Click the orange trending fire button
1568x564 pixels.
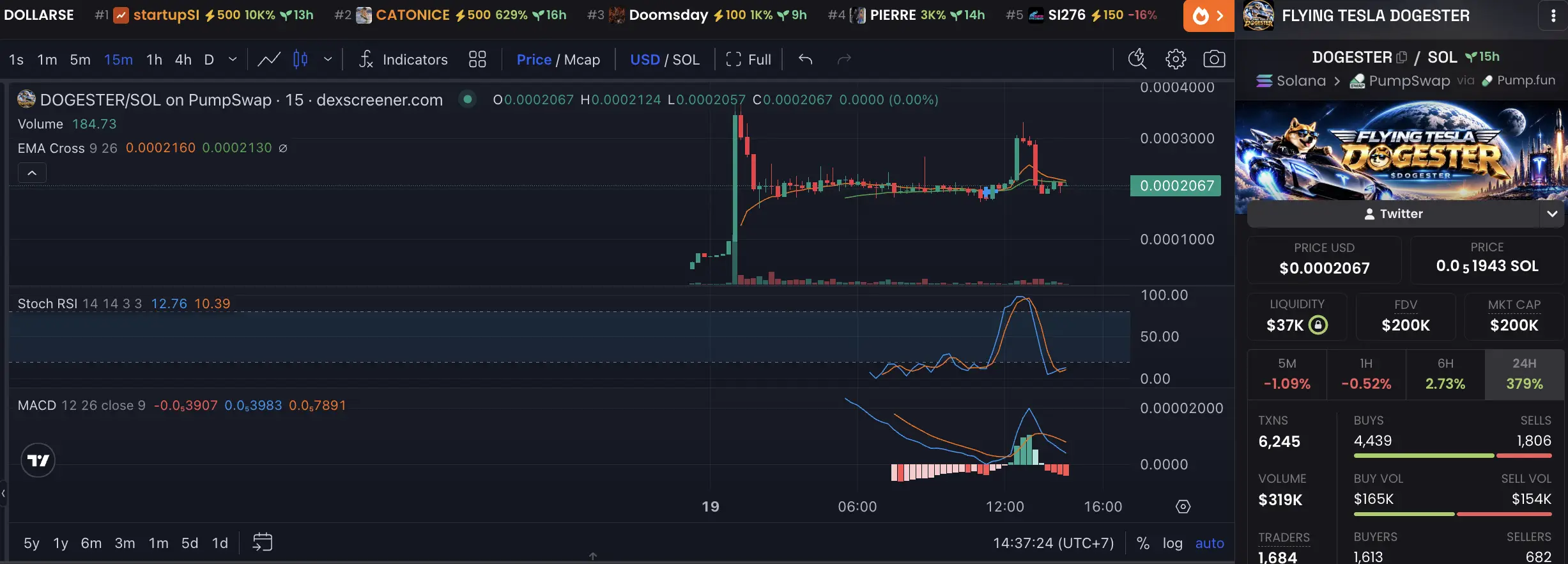coord(1208,15)
